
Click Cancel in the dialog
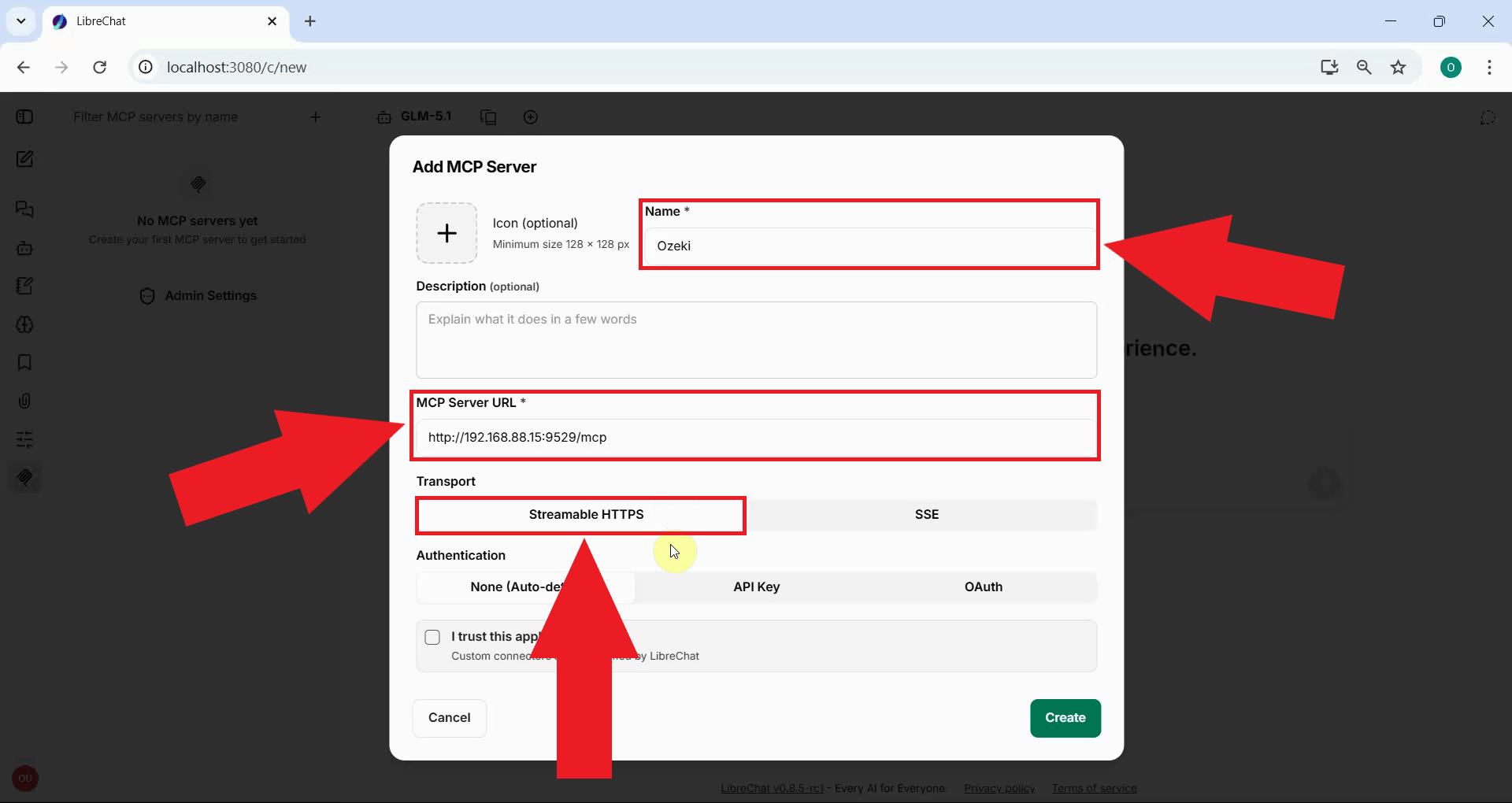point(449,718)
